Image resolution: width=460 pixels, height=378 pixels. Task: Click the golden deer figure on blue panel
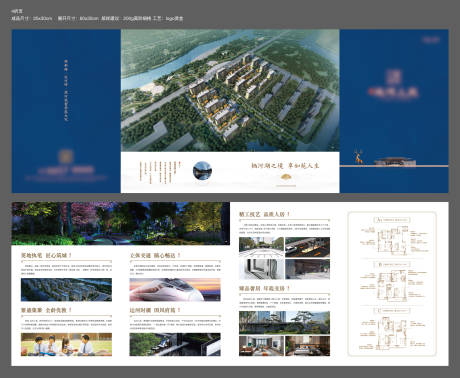tap(358, 157)
